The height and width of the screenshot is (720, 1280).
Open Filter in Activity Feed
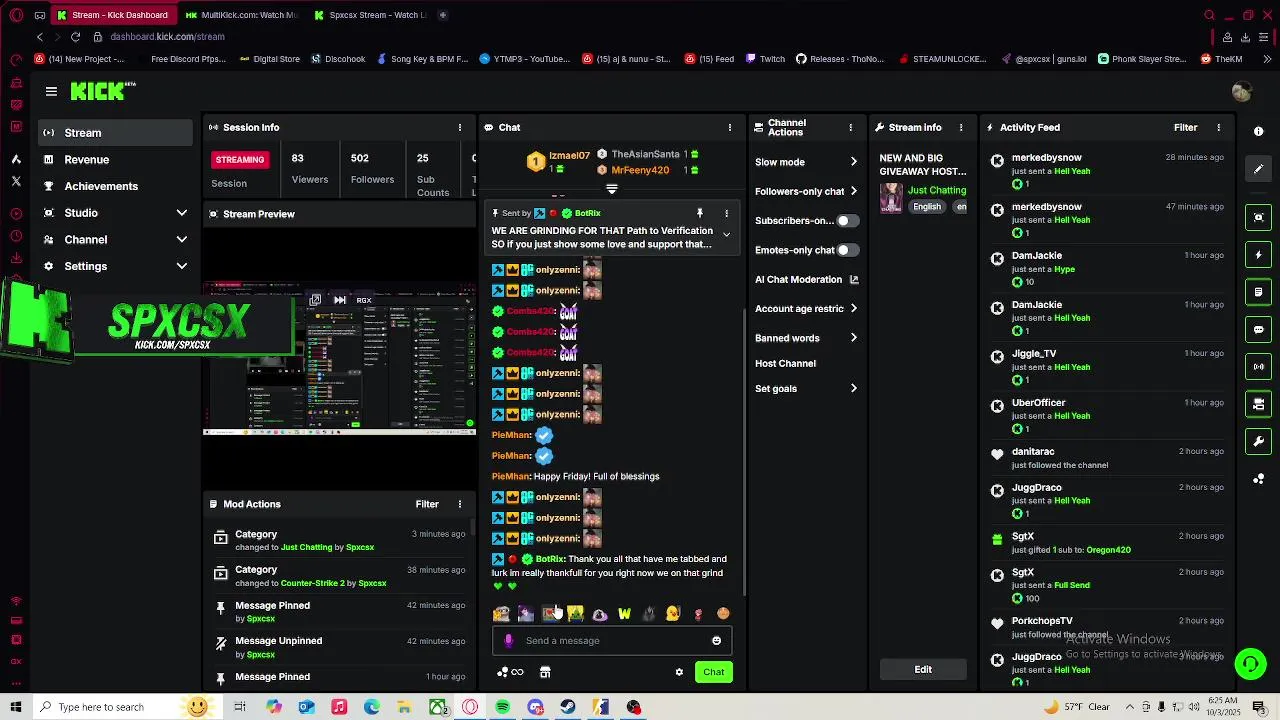pyautogui.click(x=1185, y=127)
